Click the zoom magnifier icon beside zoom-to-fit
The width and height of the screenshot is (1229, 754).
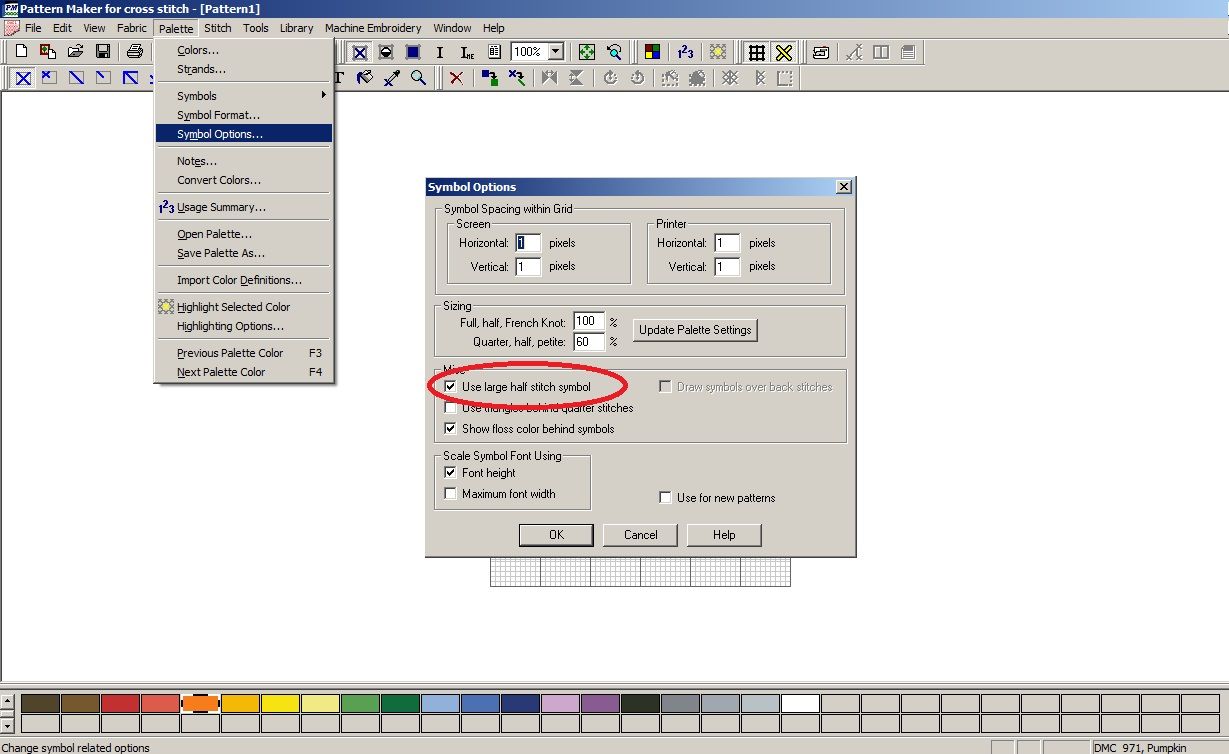614,52
